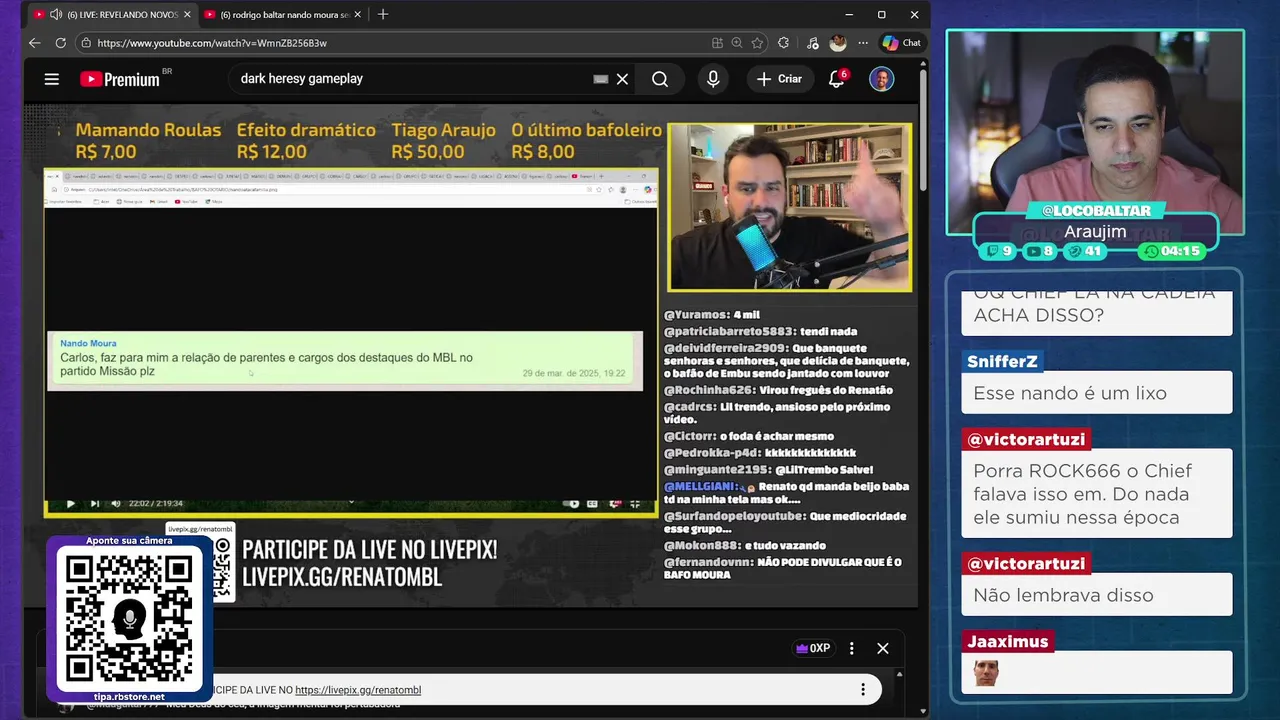Click the YouTube search field
1280x720 pixels.
(x=410, y=79)
